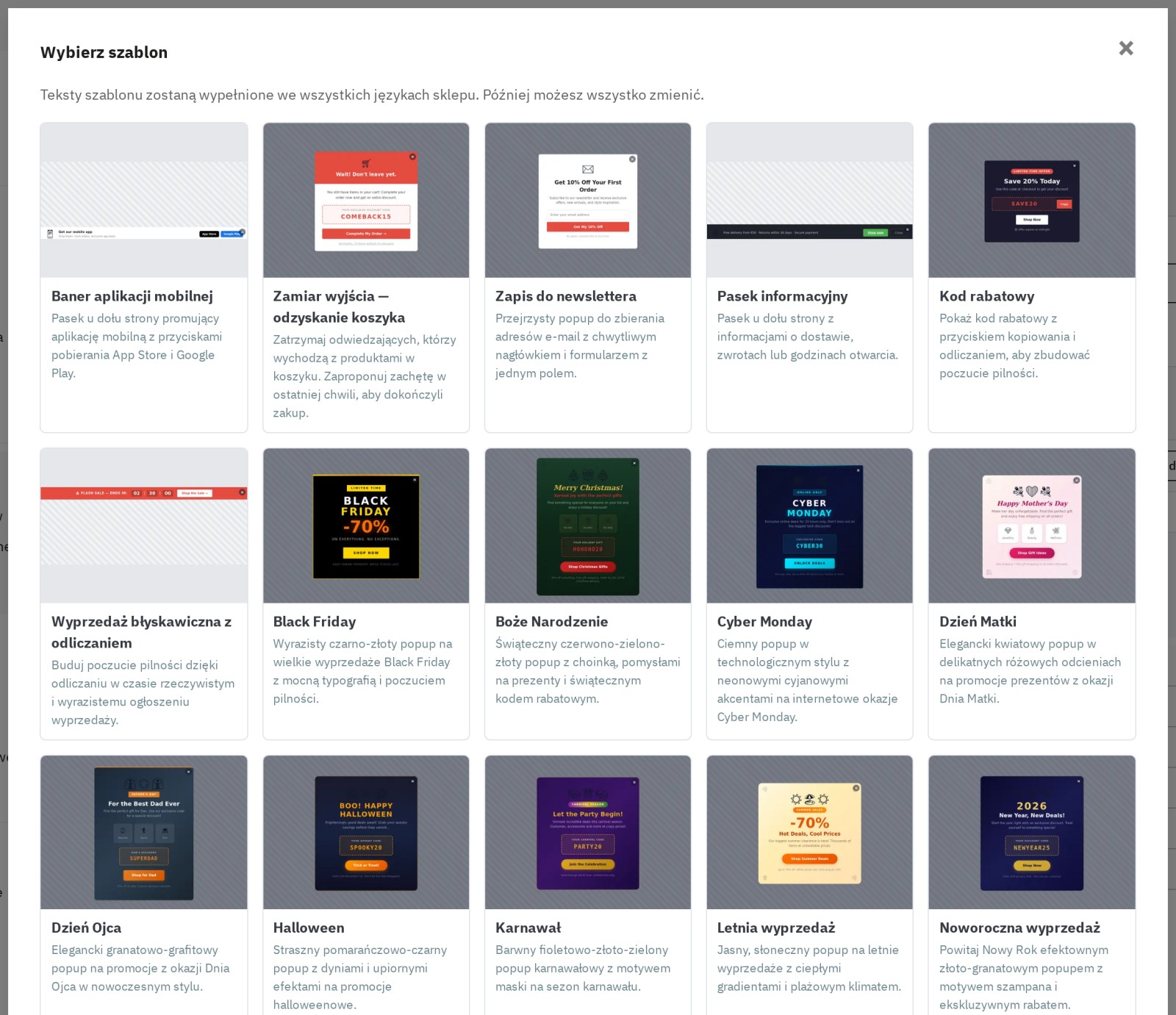
Task: Select the Merry Christmas template preview
Action: [588, 526]
